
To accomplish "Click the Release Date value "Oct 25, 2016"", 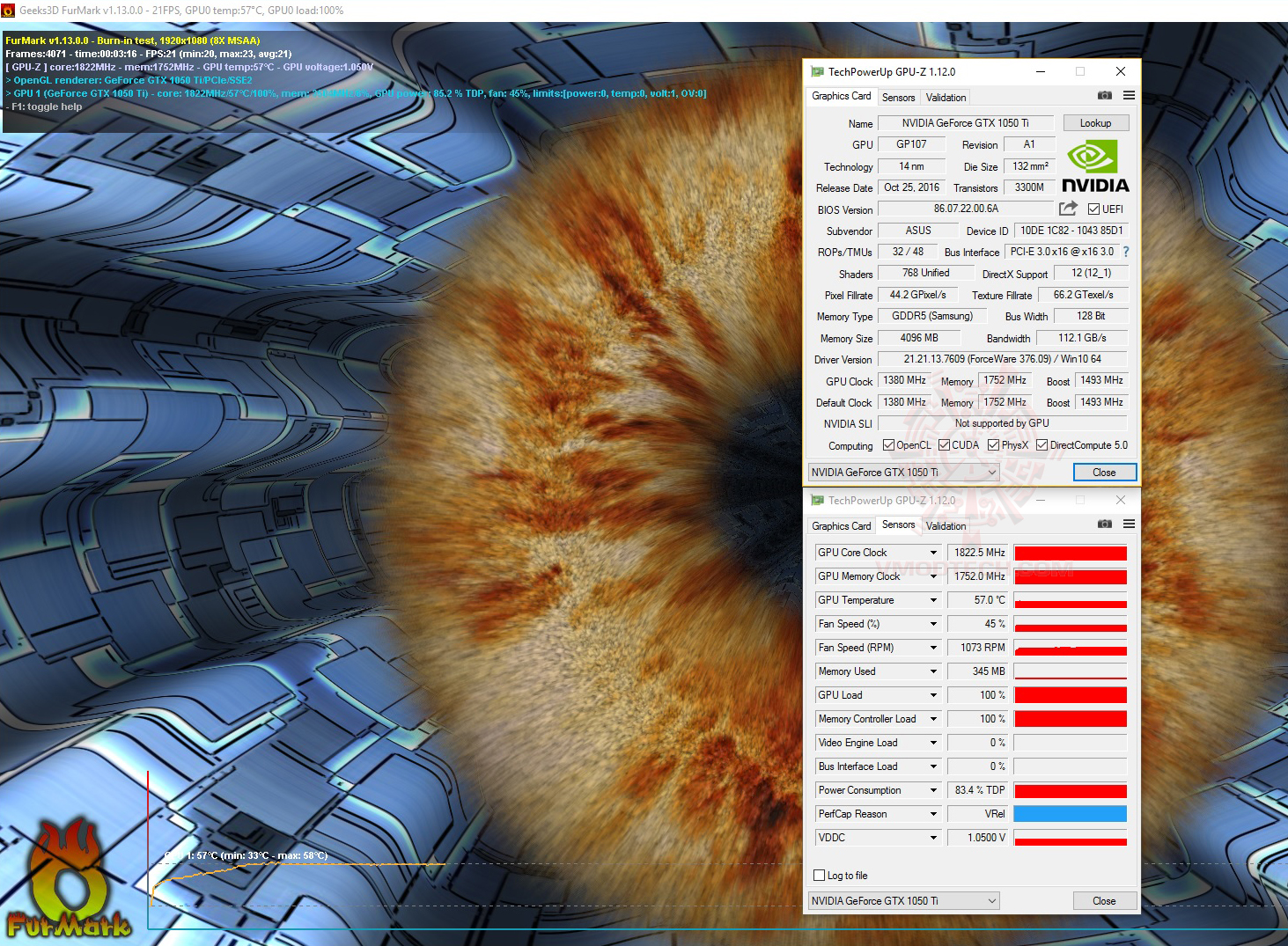I will (911, 187).
